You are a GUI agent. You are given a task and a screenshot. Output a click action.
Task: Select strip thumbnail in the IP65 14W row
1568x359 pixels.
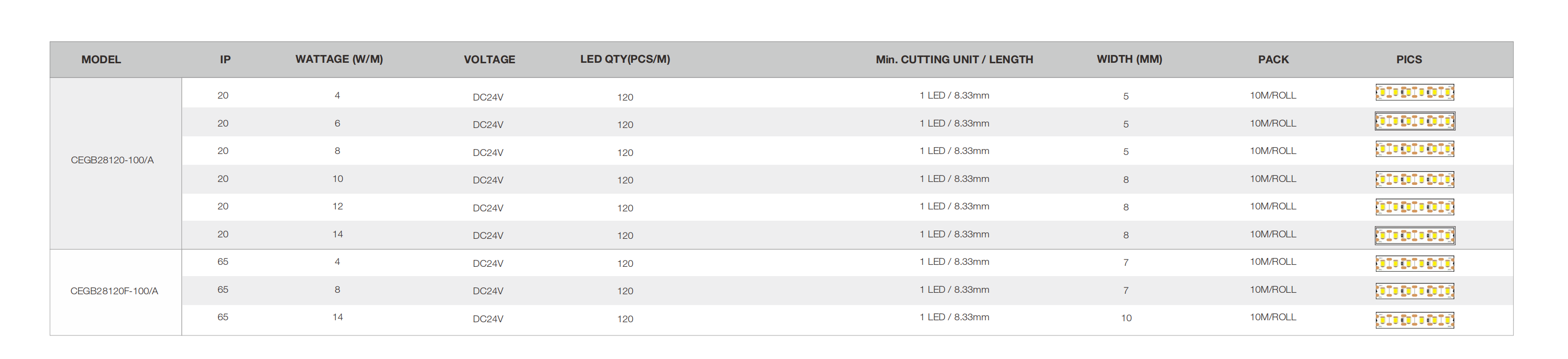1414,320
